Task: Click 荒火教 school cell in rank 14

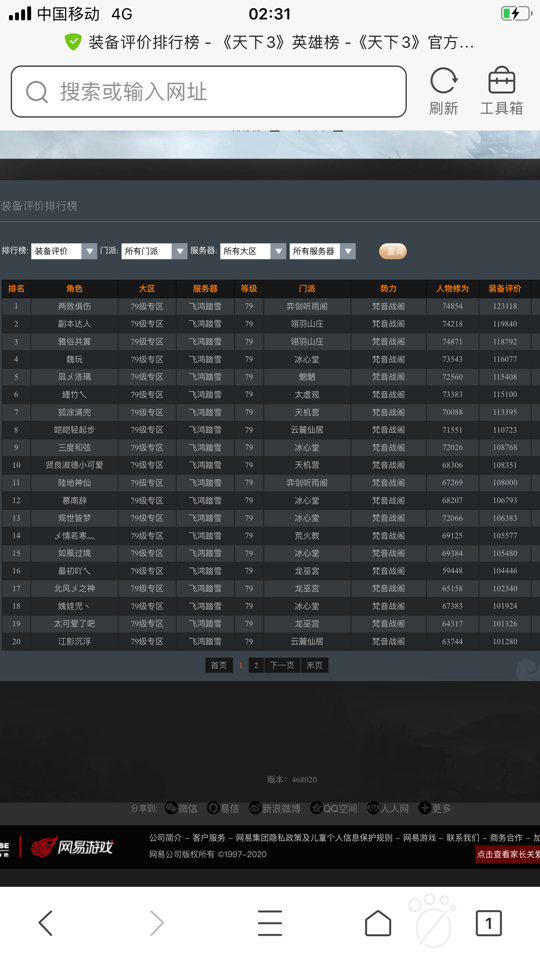Action: coord(307,536)
